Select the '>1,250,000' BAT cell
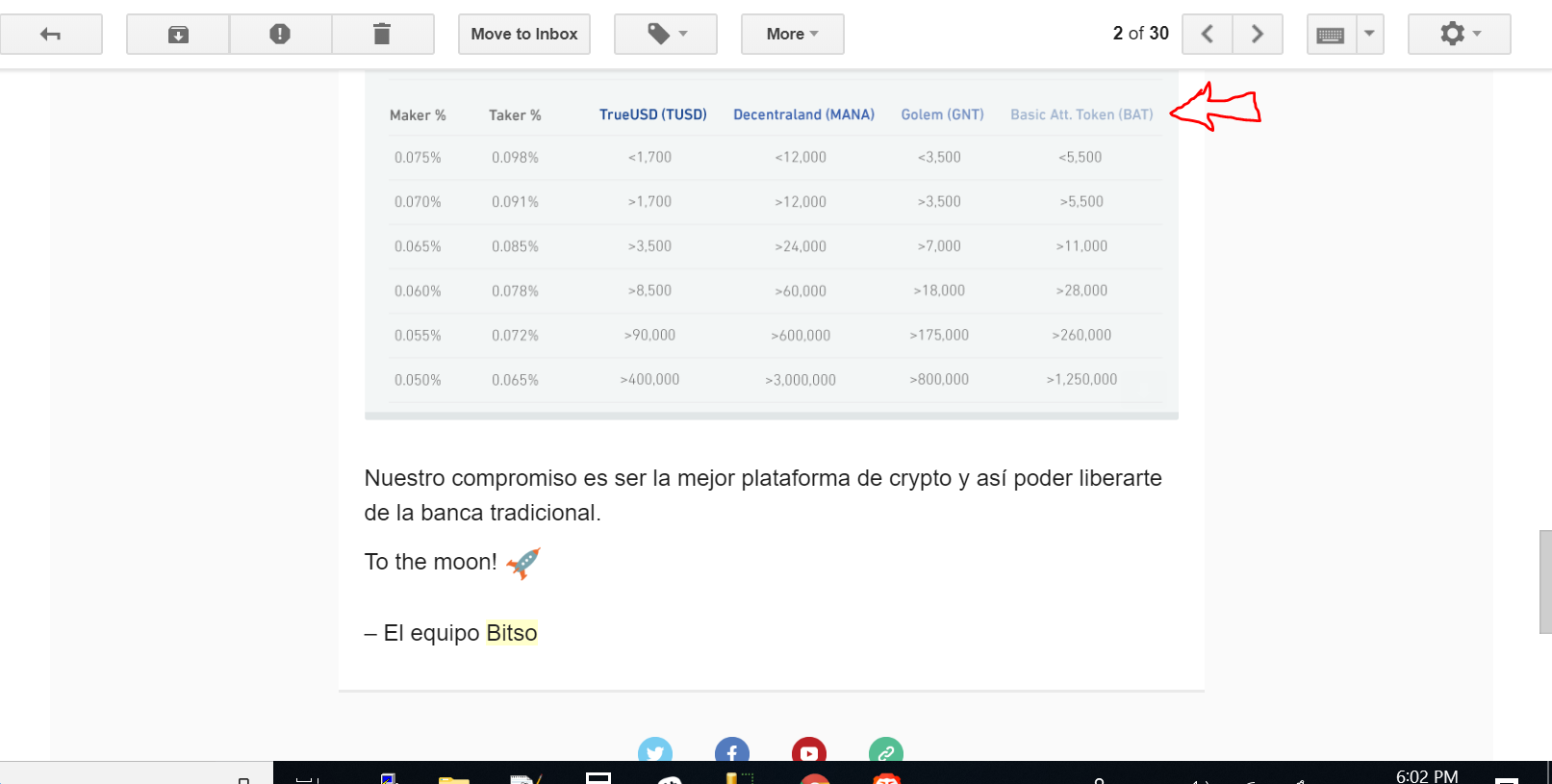 click(x=1081, y=380)
